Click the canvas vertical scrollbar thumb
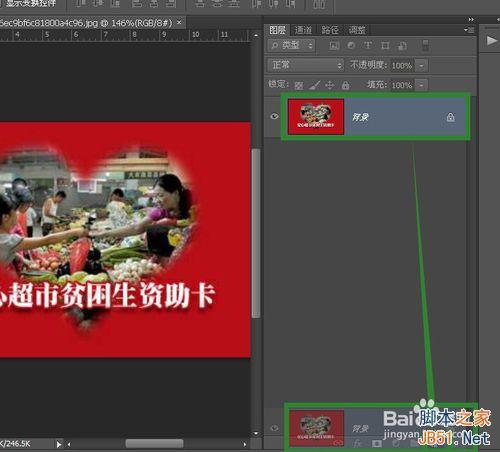The image size is (500, 452). [x=256, y=233]
